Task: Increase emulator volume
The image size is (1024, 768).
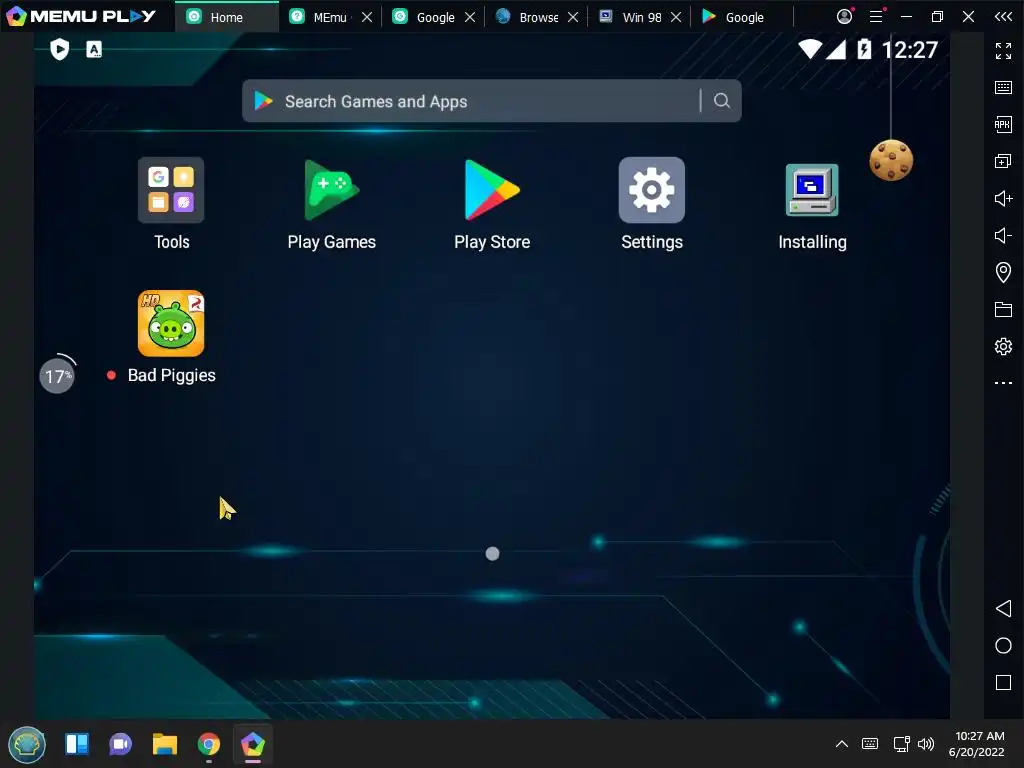Action: (1003, 198)
